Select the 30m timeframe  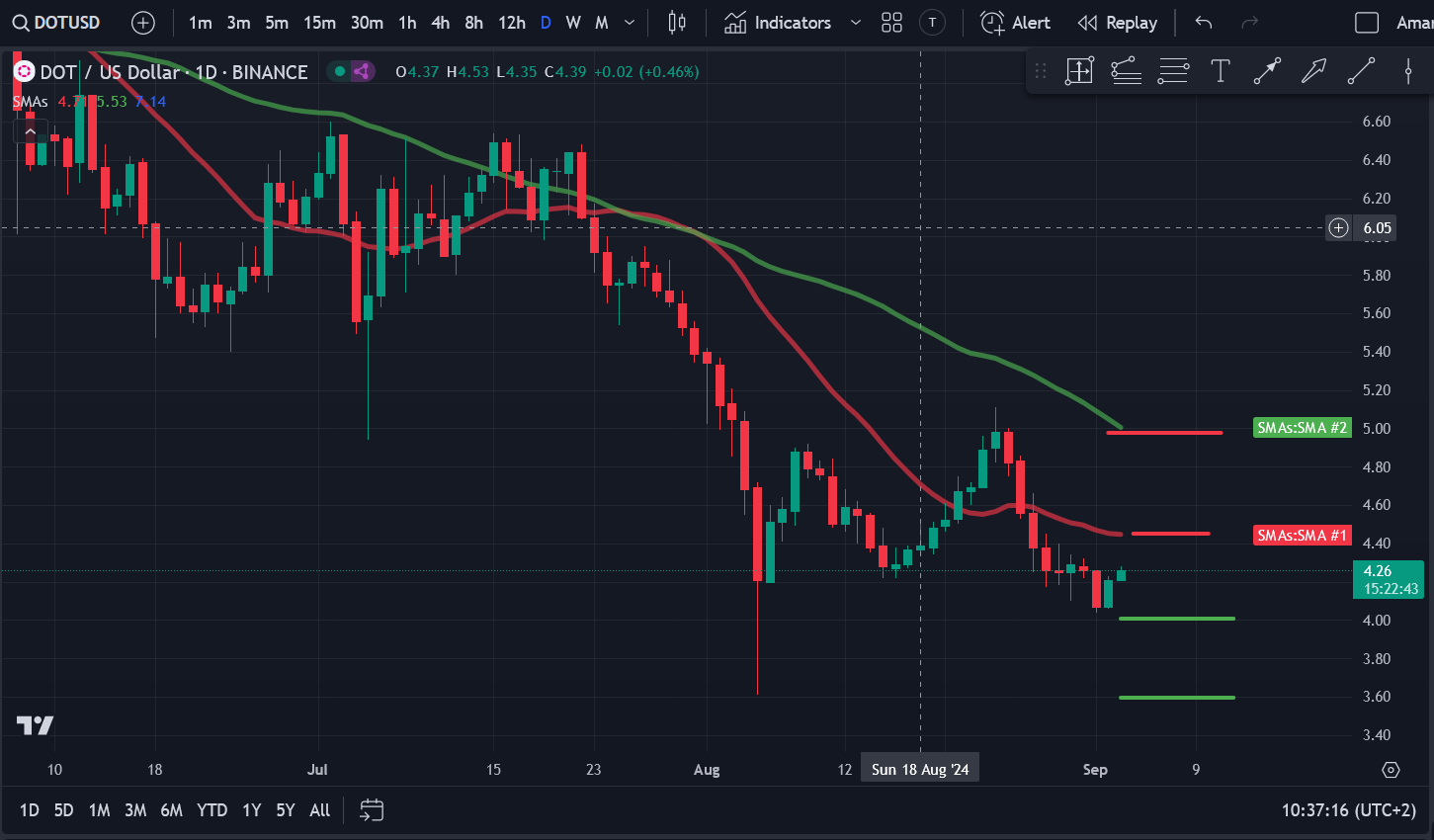367,23
